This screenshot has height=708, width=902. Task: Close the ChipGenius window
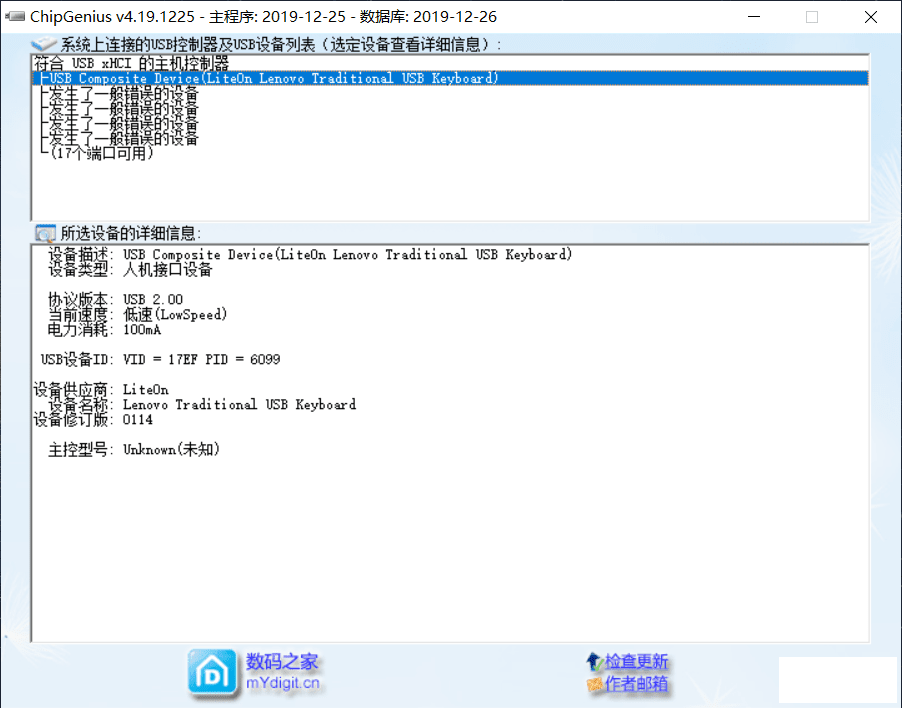(871, 17)
